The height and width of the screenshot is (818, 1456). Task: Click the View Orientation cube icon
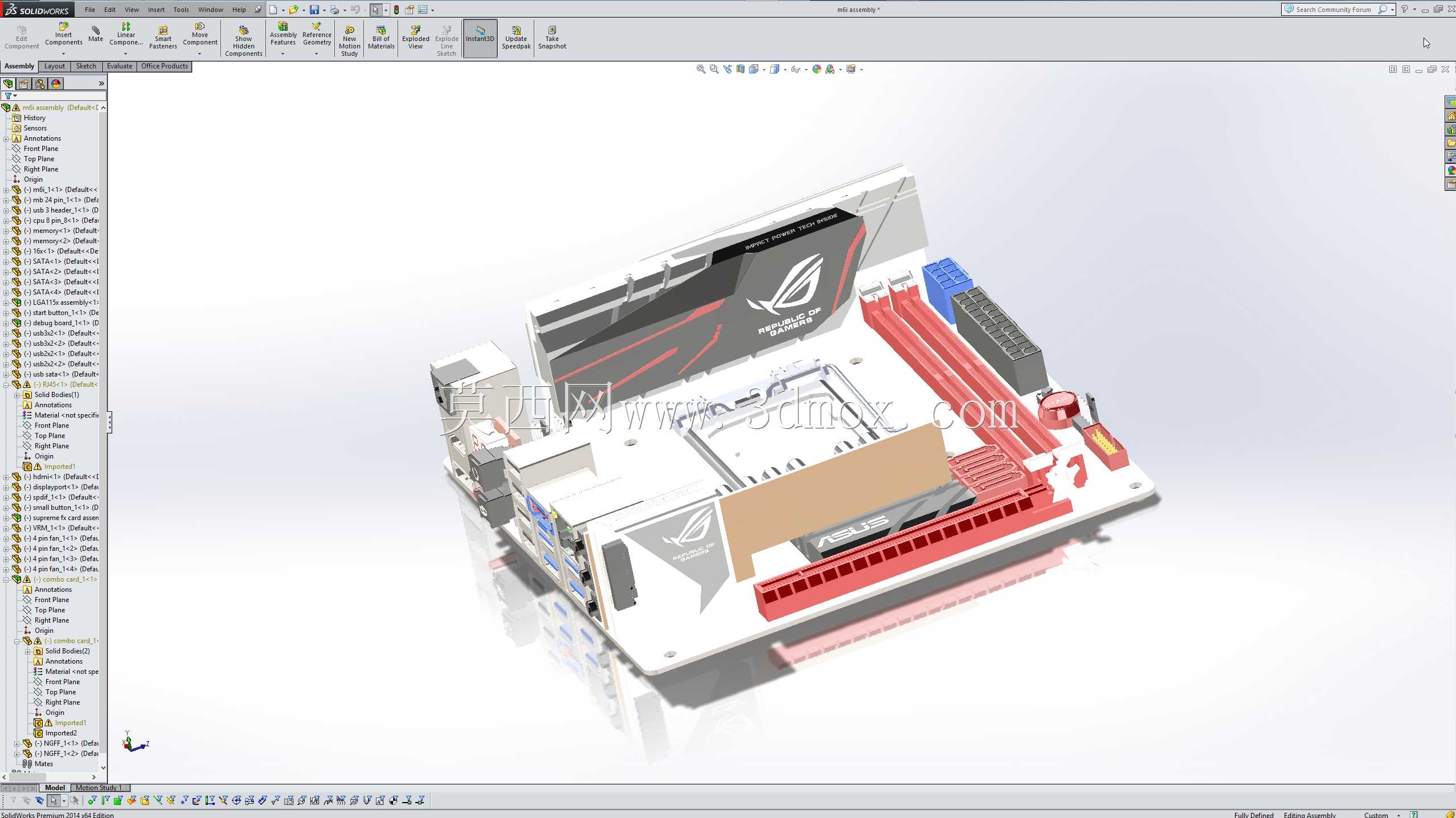pos(754,69)
